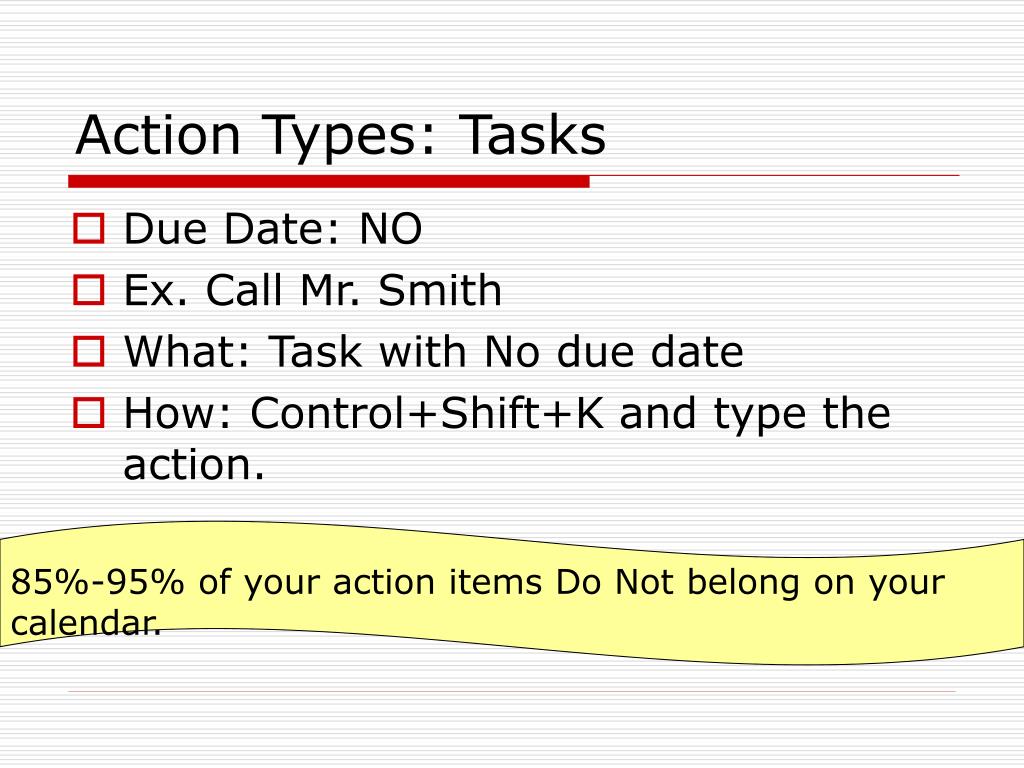Click the red bullet next to Call Mr. Smith
1024x768 pixels.
coord(89,290)
